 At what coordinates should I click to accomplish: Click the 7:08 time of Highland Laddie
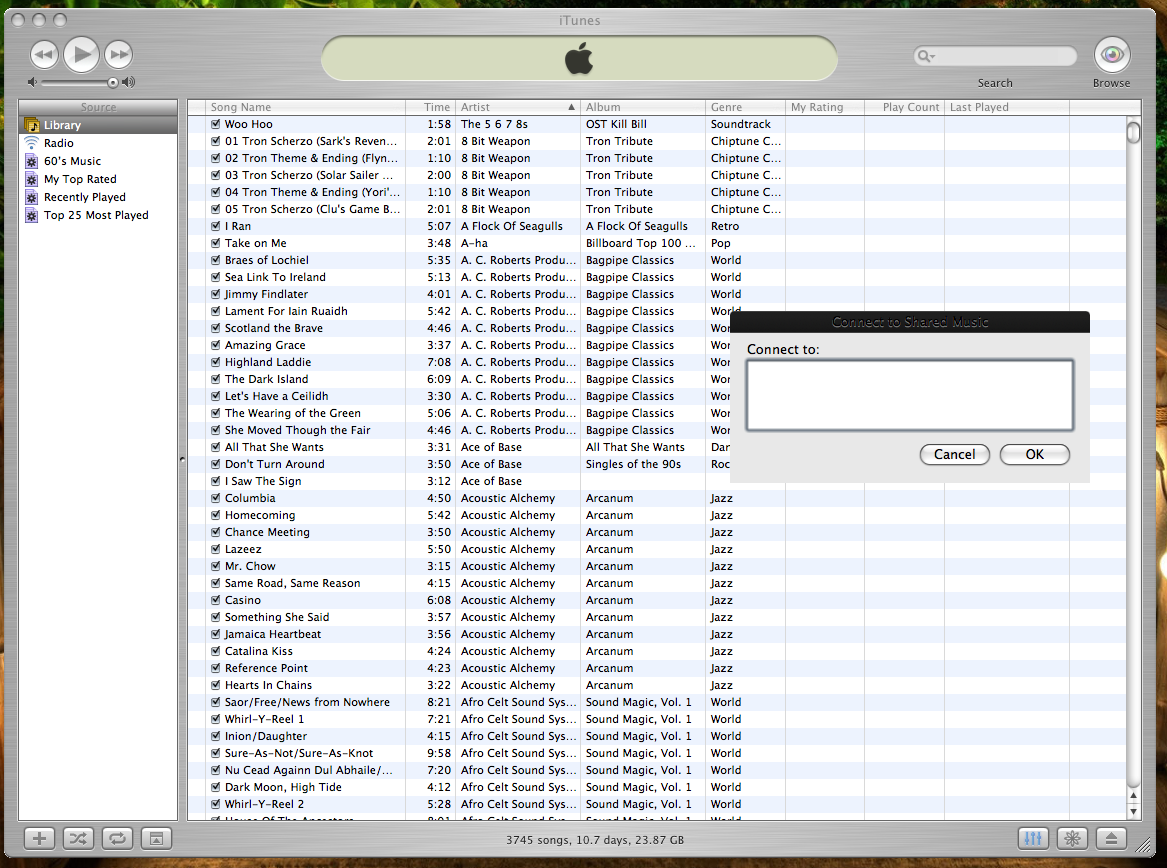pos(439,363)
